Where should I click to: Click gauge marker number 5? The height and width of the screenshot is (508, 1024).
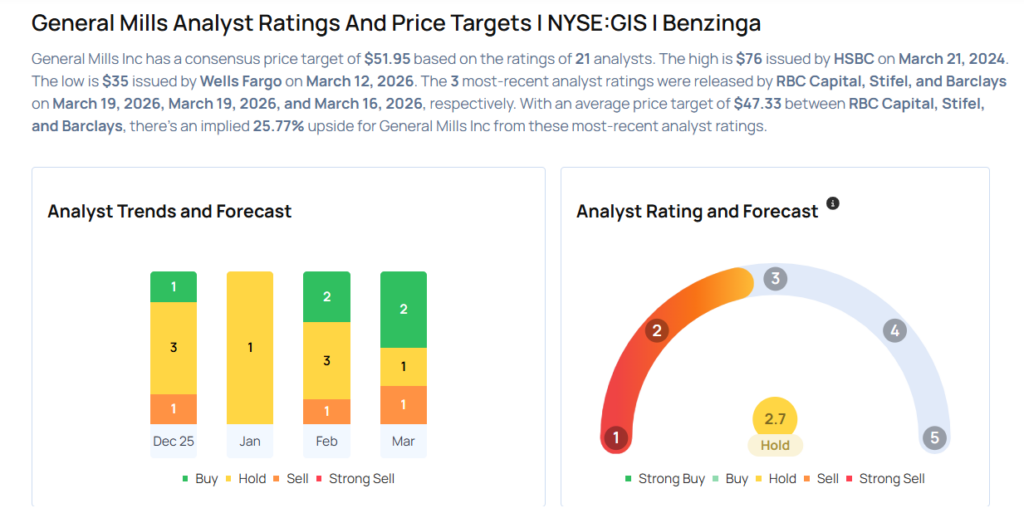[x=934, y=438]
